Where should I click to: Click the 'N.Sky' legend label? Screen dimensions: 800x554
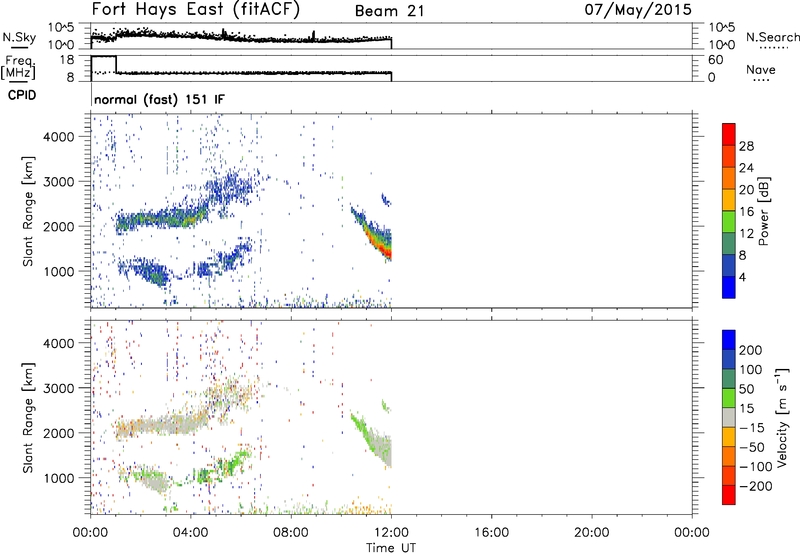click(19, 38)
